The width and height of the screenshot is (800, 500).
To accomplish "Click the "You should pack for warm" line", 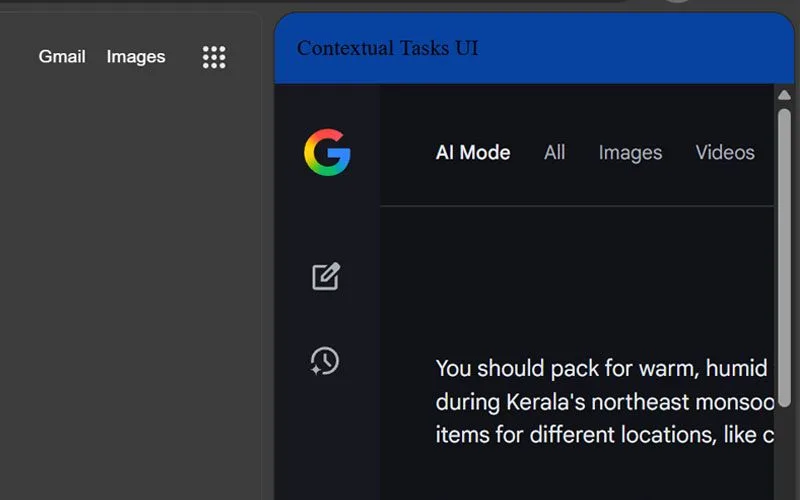I will 600,368.
